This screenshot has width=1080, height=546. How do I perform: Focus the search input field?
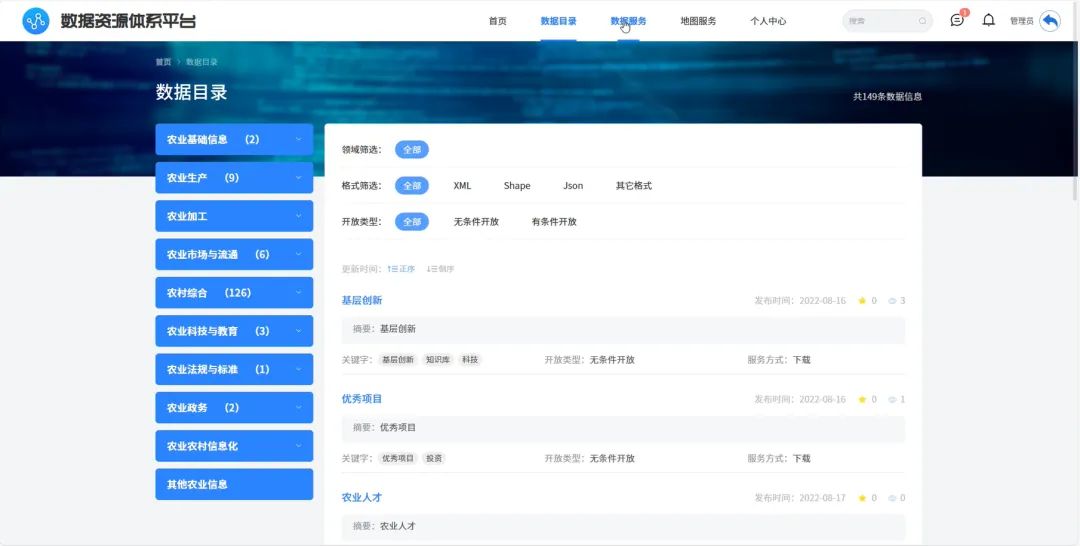pos(880,21)
